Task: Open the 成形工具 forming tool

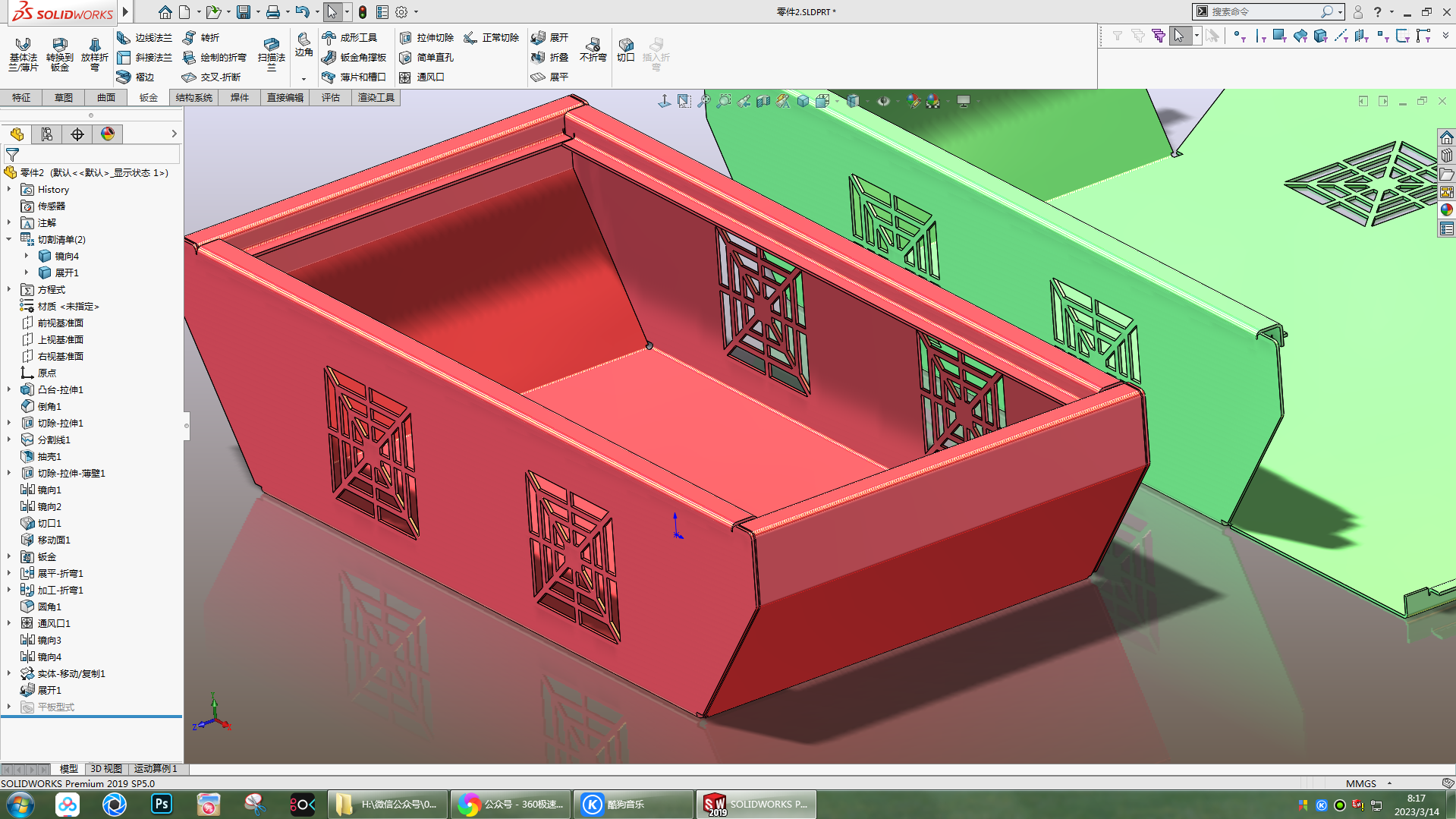Action: point(350,37)
